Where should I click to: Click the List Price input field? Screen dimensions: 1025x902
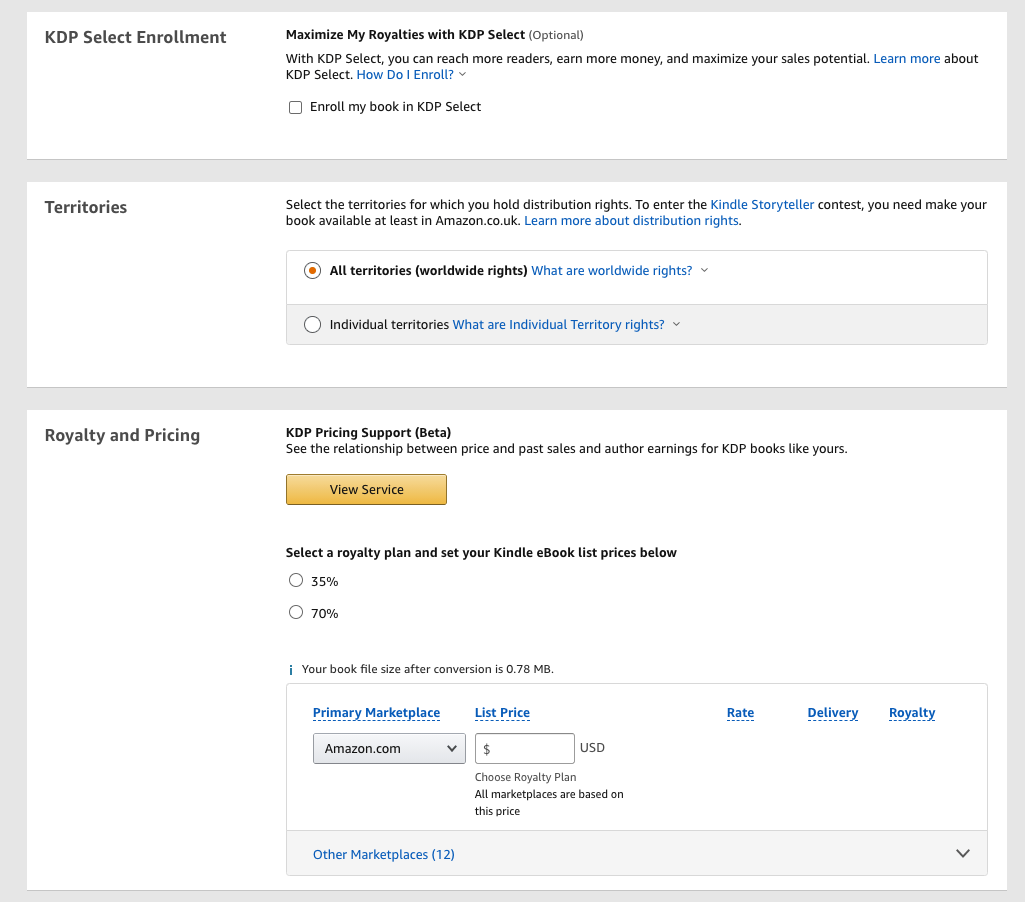click(x=528, y=748)
